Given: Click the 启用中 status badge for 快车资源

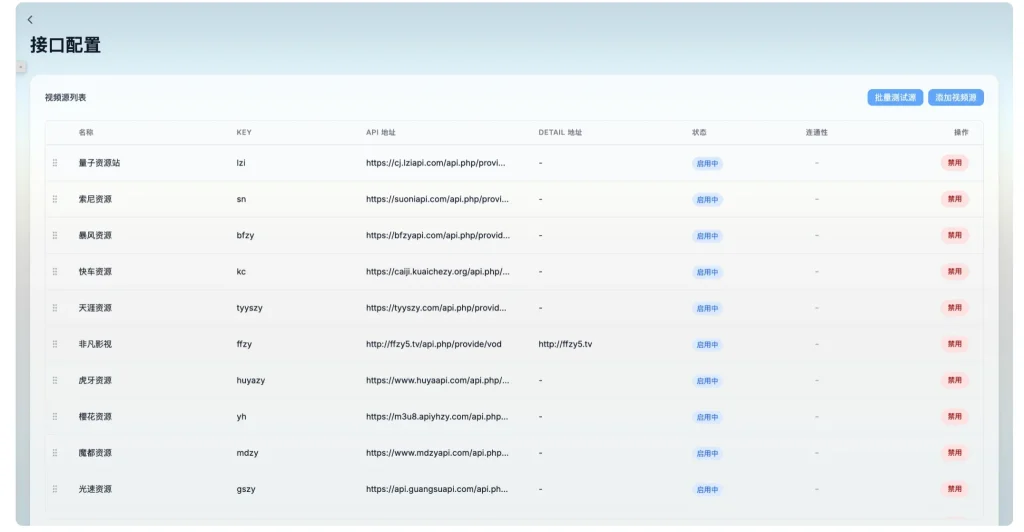Looking at the screenshot, I should click(x=707, y=272).
